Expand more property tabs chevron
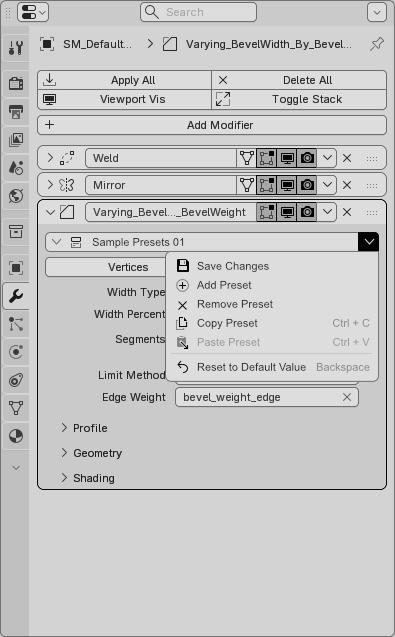The width and height of the screenshot is (395, 637). pos(16,468)
